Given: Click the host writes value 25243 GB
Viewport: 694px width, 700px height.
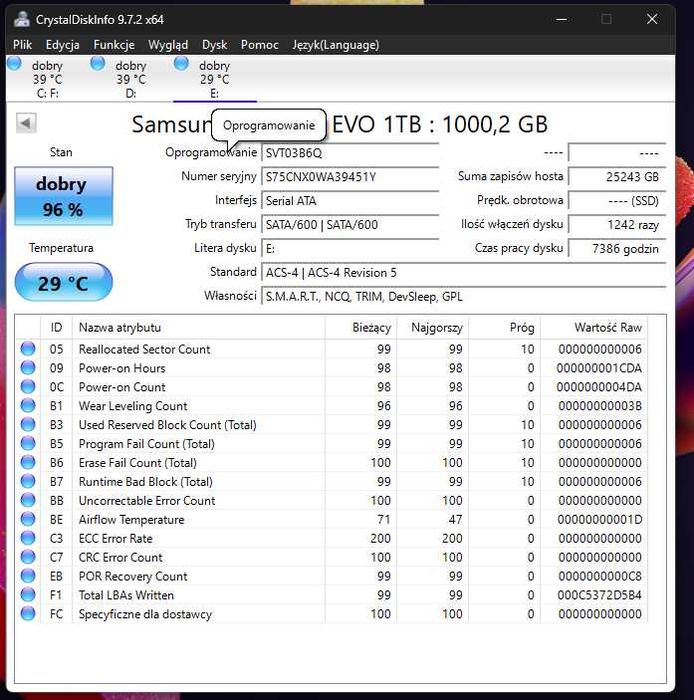Looking at the screenshot, I should [617, 177].
